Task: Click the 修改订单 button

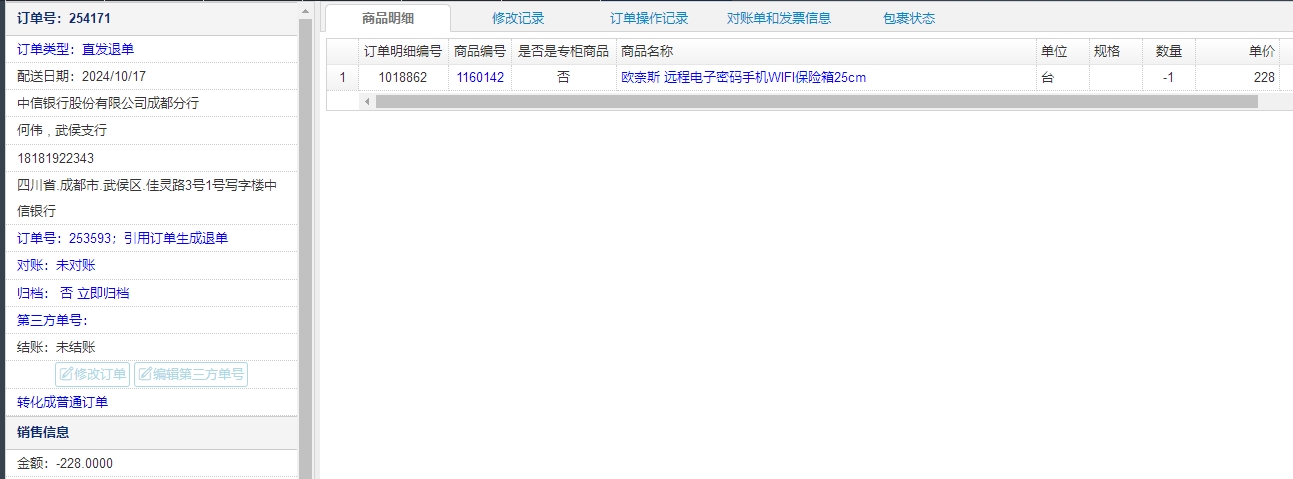Action: pyautogui.click(x=93, y=375)
